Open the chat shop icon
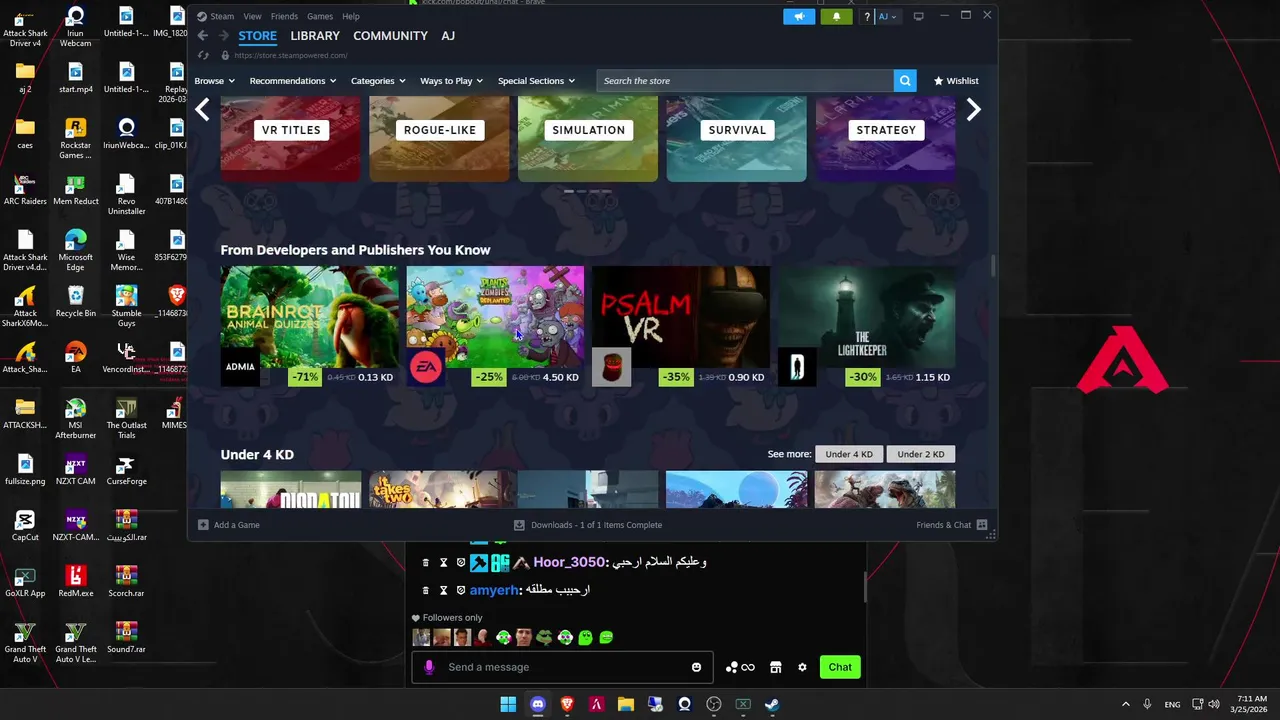The height and width of the screenshot is (720, 1280). click(775, 667)
